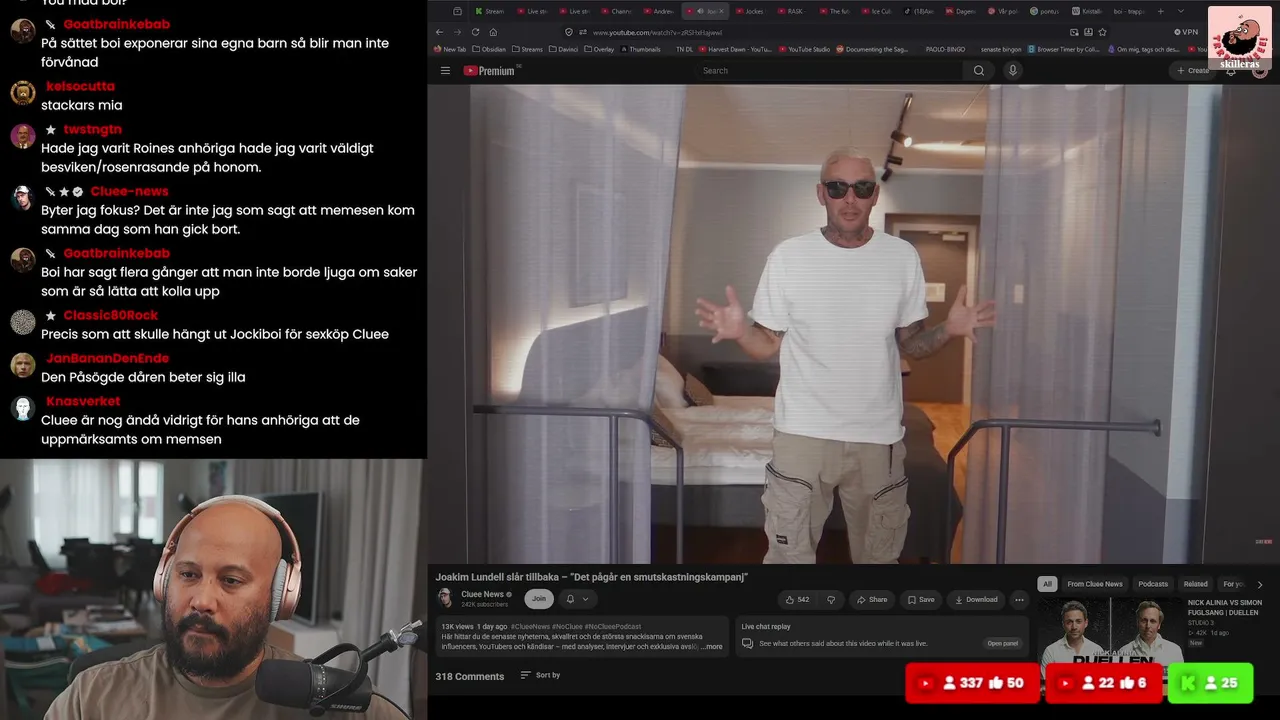The width and height of the screenshot is (1280, 720).
Task: Open the Cluee News channel name link
Action: pyautogui.click(x=482, y=594)
